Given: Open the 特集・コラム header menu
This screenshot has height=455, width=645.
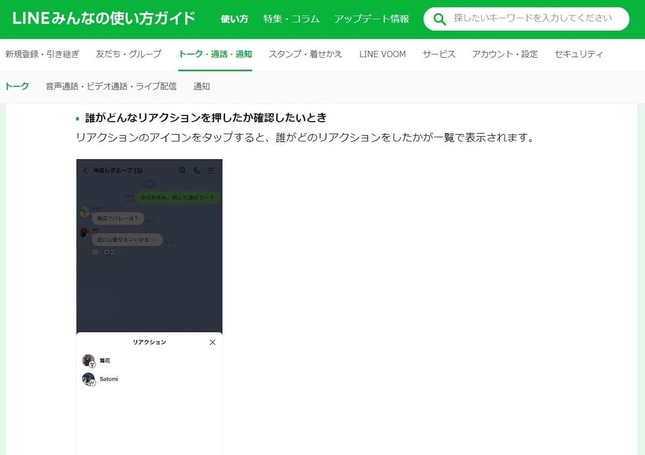Looking at the screenshot, I should click(x=291, y=19).
